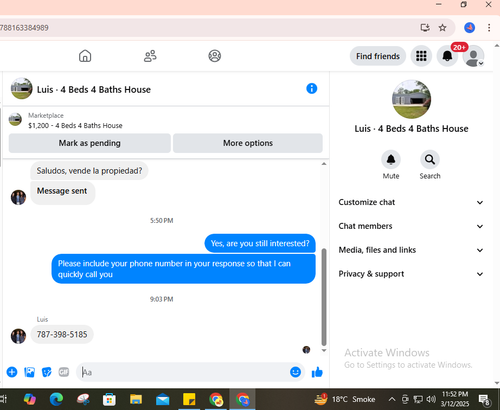This screenshot has width=500, height=410.
Task: Send a thumbs-up like
Action: click(x=317, y=372)
